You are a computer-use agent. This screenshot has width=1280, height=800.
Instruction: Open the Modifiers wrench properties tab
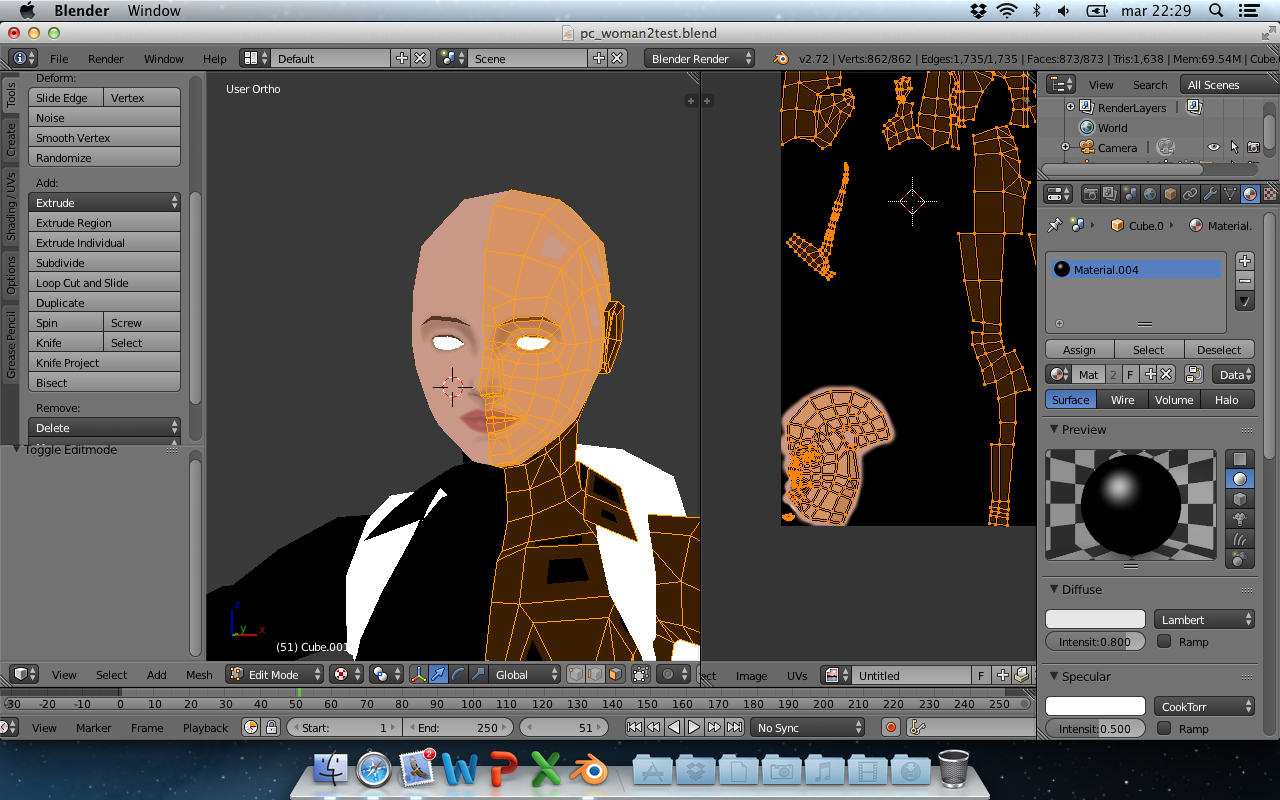[1210, 194]
